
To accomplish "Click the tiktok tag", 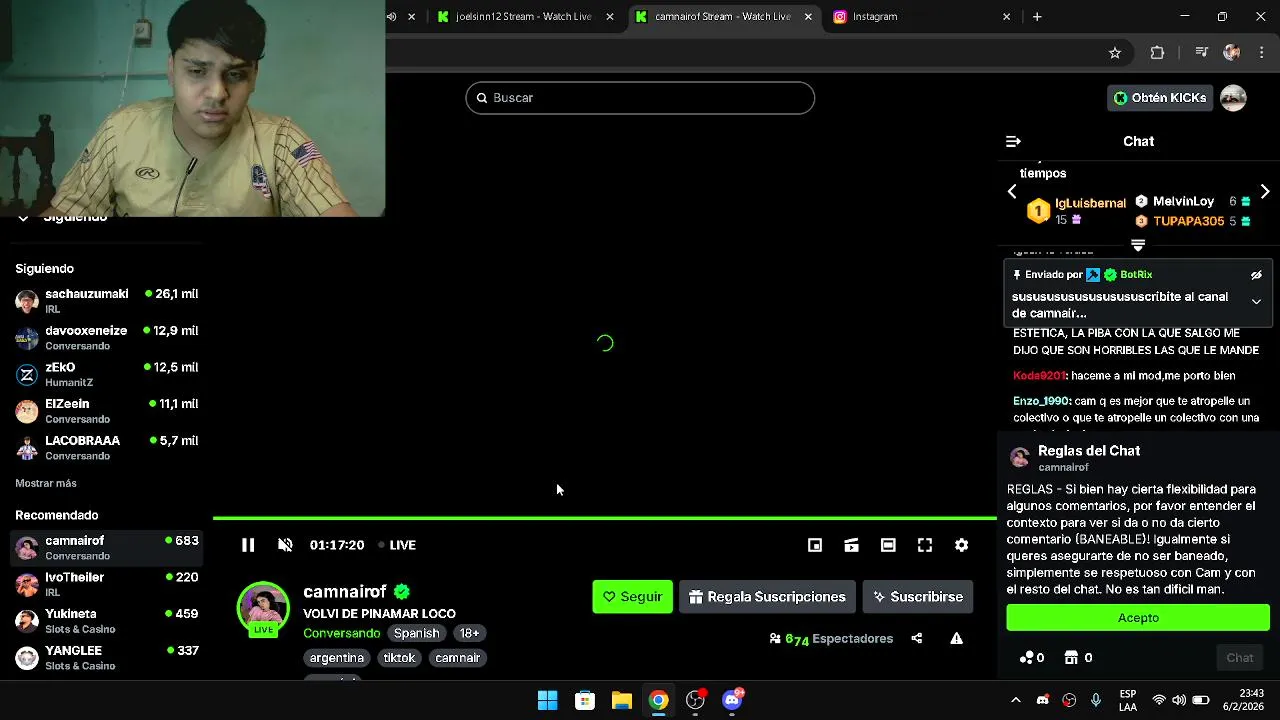I will (399, 658).
